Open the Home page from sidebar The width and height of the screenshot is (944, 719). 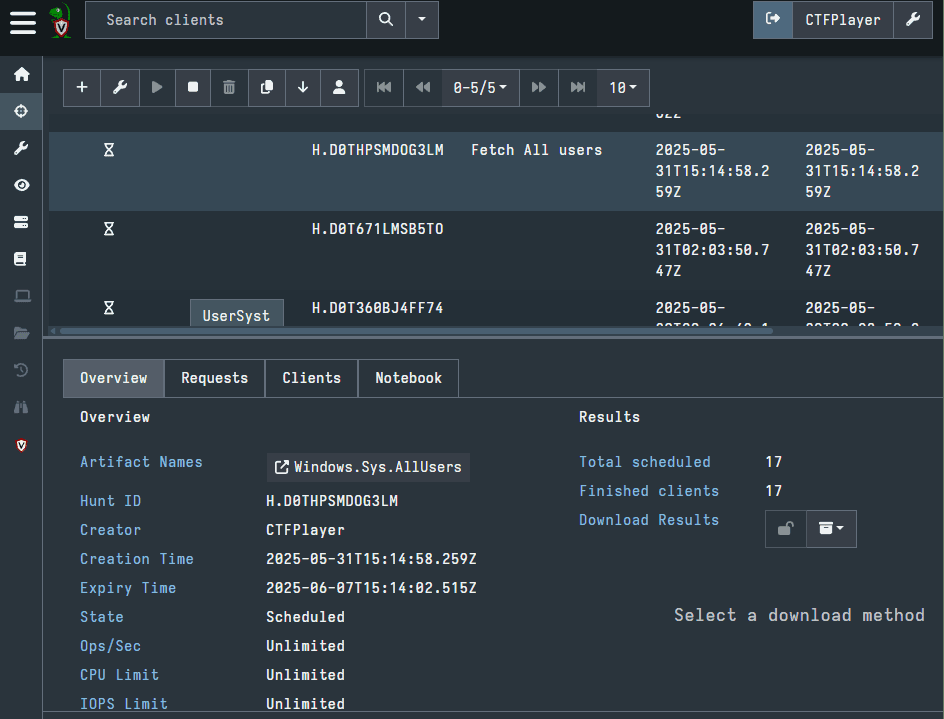click(x=21, y=74)
